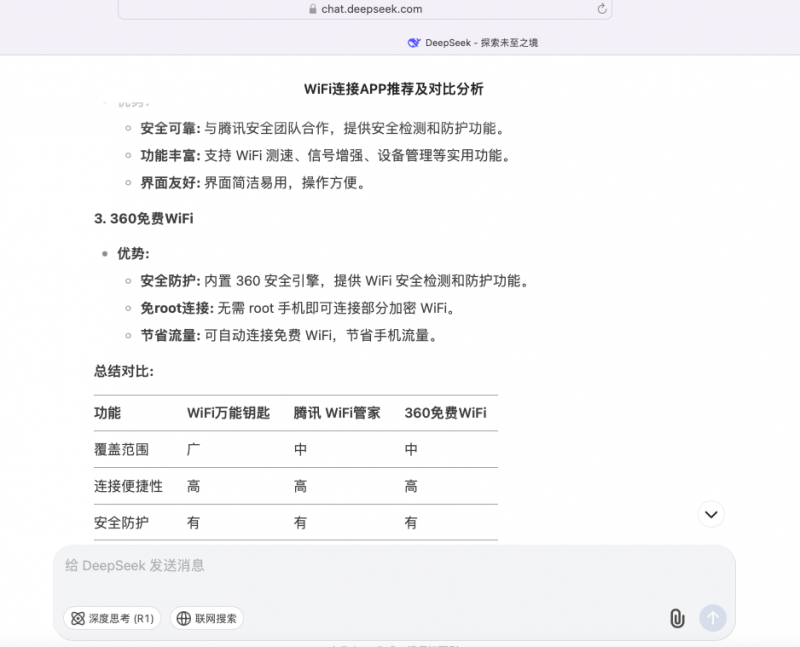Click table header 腾讯 WiFi管家
Image resolution: width=800 pixels, height=647 pixels.
coord(337,413)
